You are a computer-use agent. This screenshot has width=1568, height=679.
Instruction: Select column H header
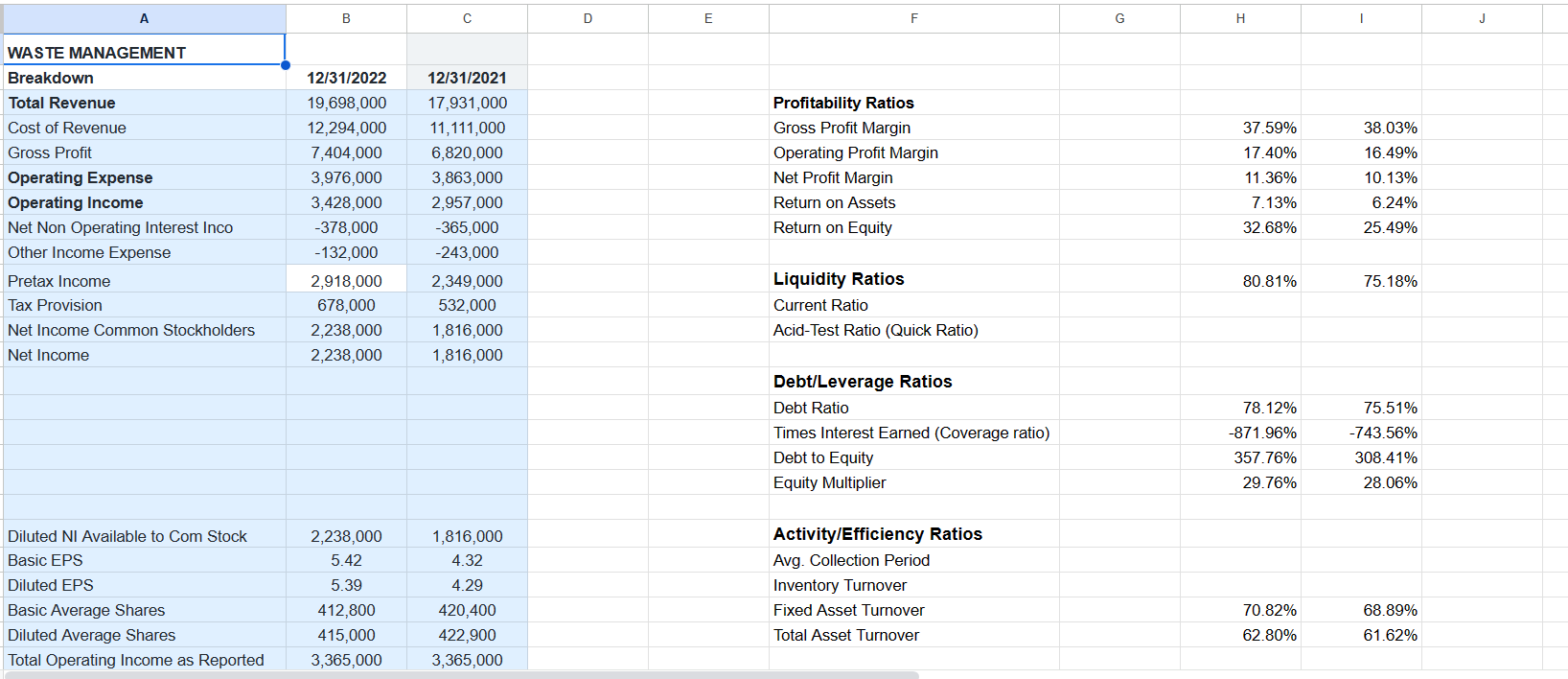pyautogui.click(x=1240, y=18)
